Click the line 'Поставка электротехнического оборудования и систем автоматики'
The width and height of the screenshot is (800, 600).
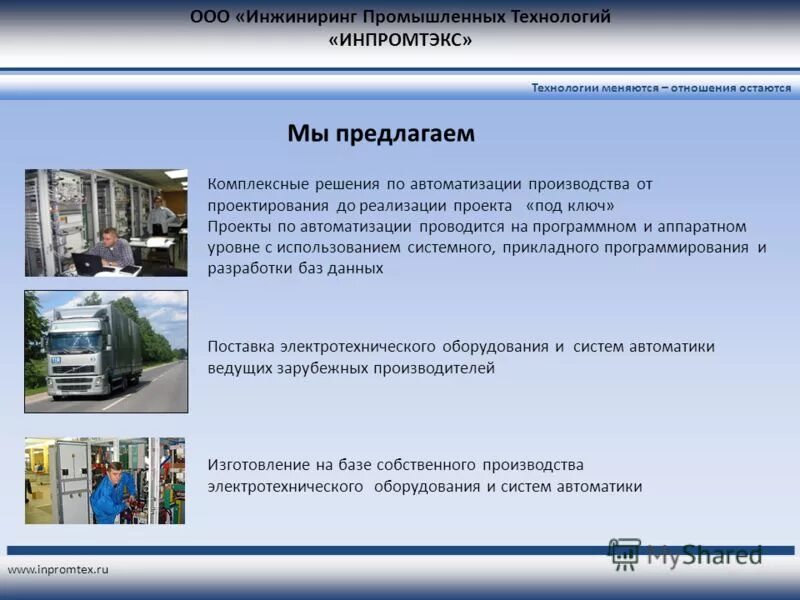click(461, 347)
